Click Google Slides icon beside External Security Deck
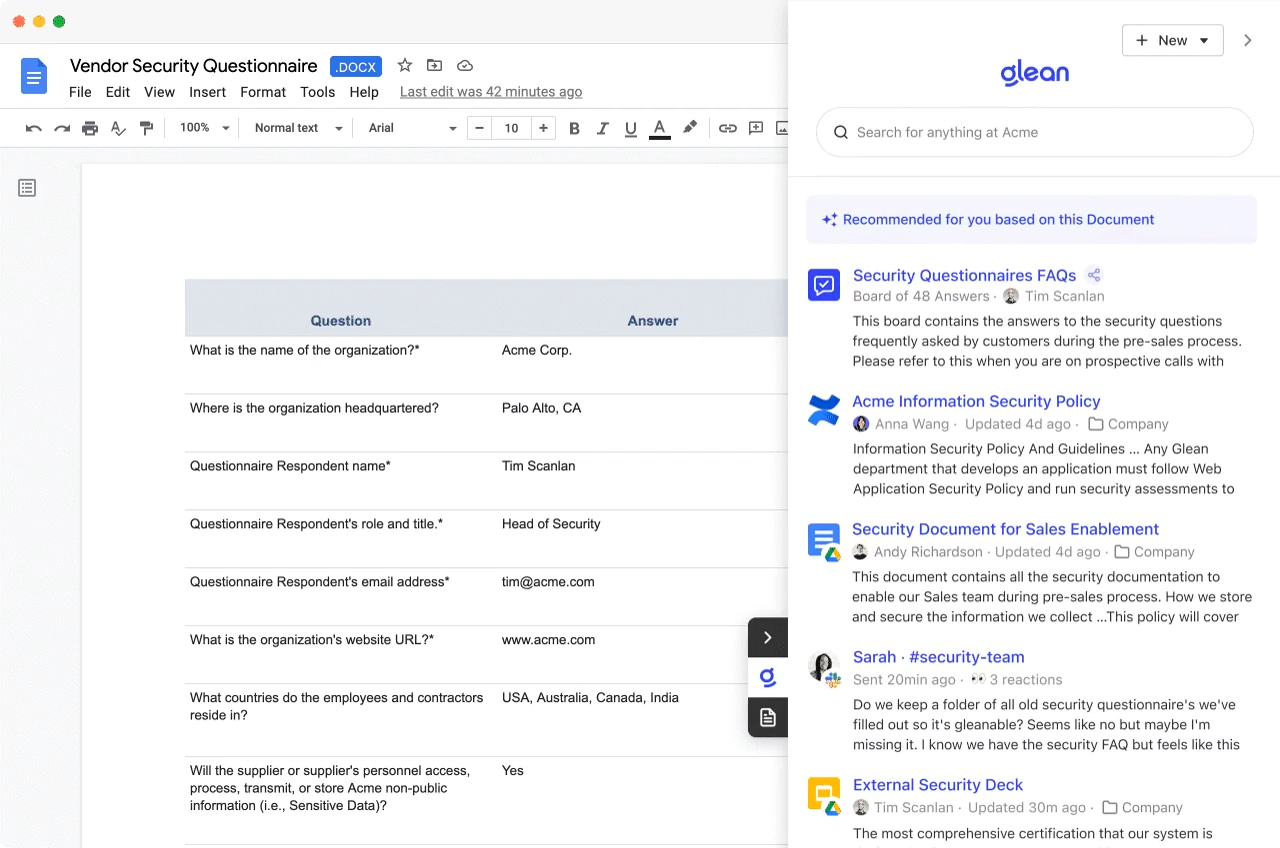Viewport: 1280px width, 848px height. 824,796
